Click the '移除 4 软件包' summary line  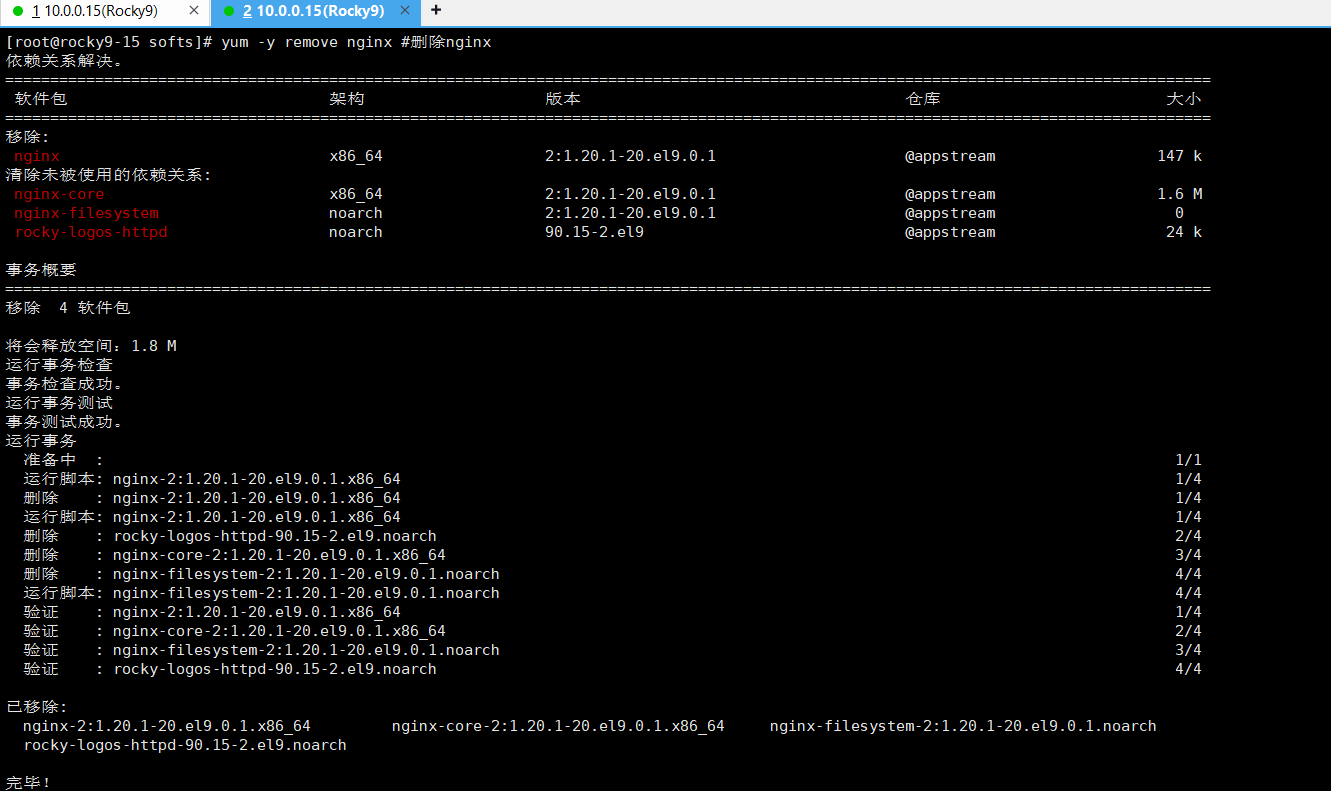click(68, 308)
